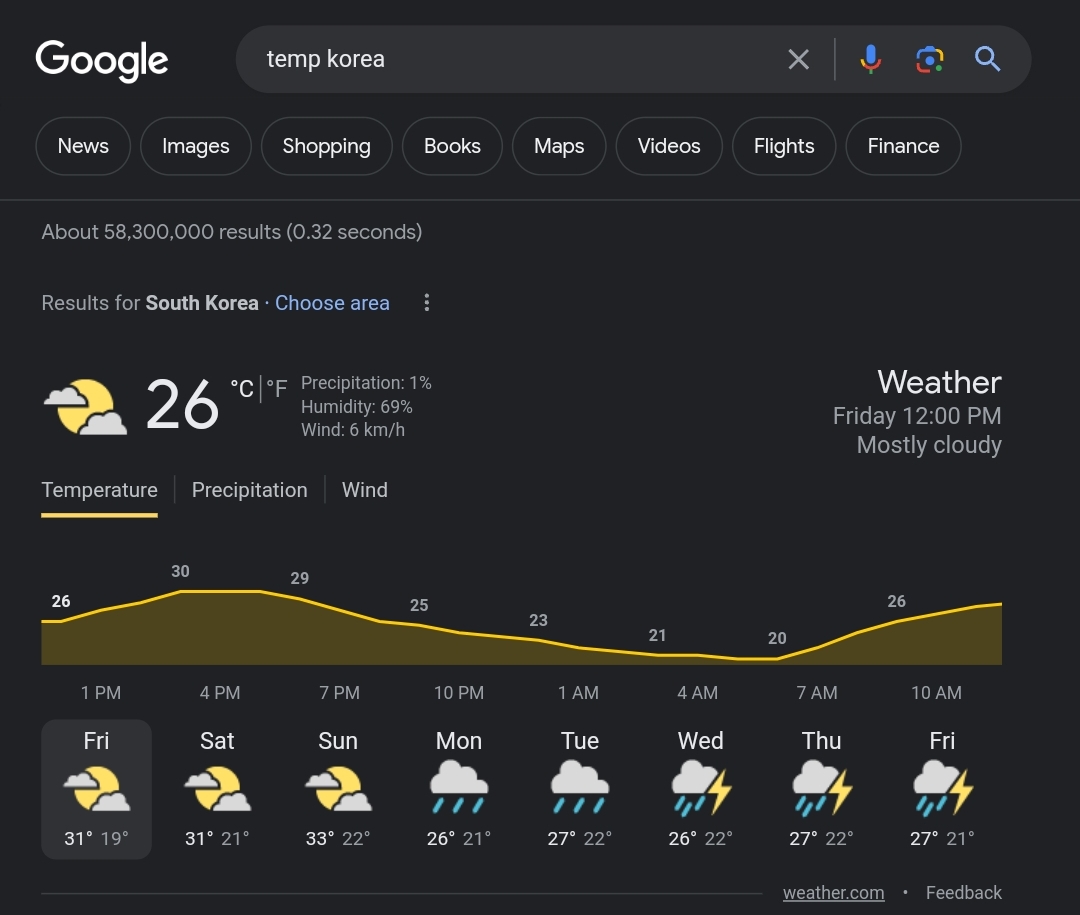Select Monday rain forecast
Viewport: 1080px width, 915px height.
459,788
